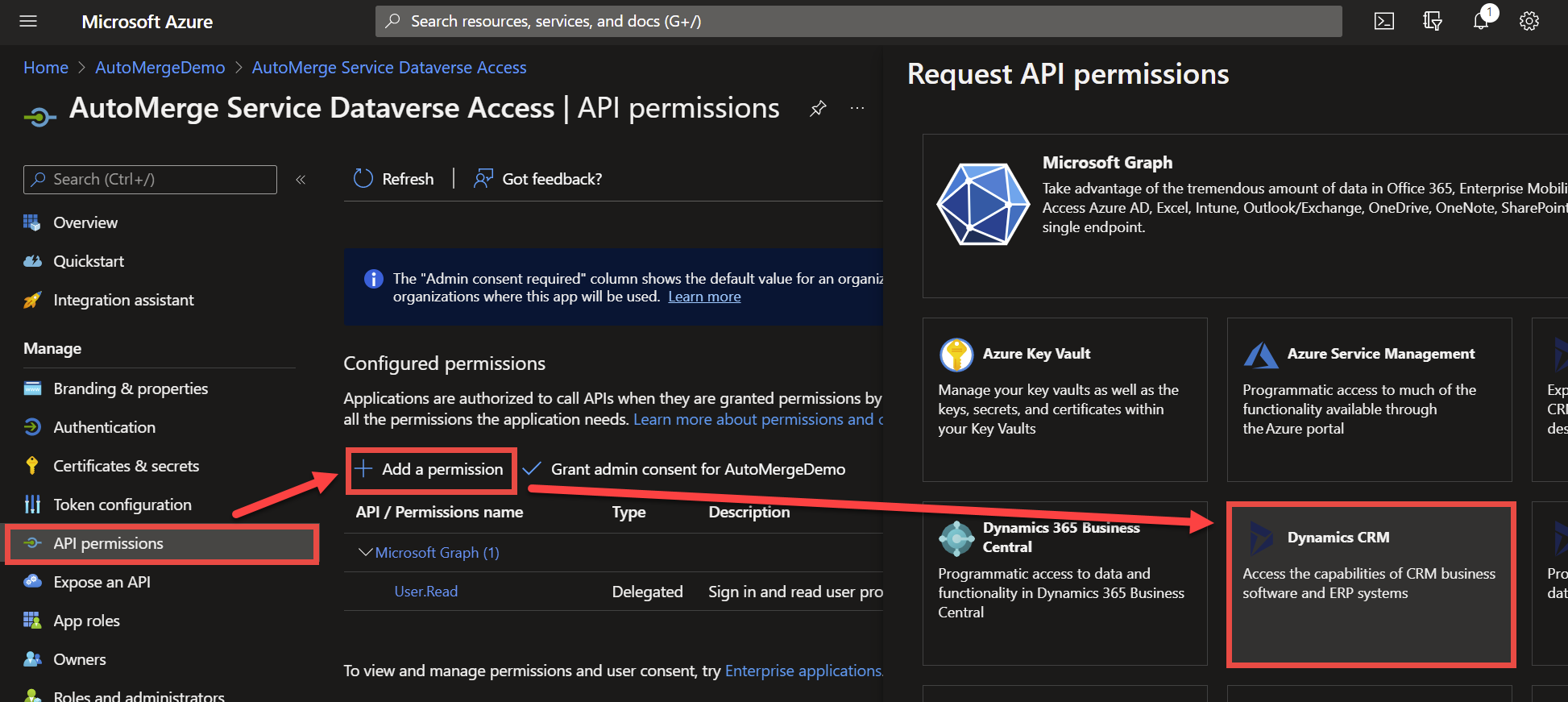
Task: Open Roles and administrators
Action: 139,696
